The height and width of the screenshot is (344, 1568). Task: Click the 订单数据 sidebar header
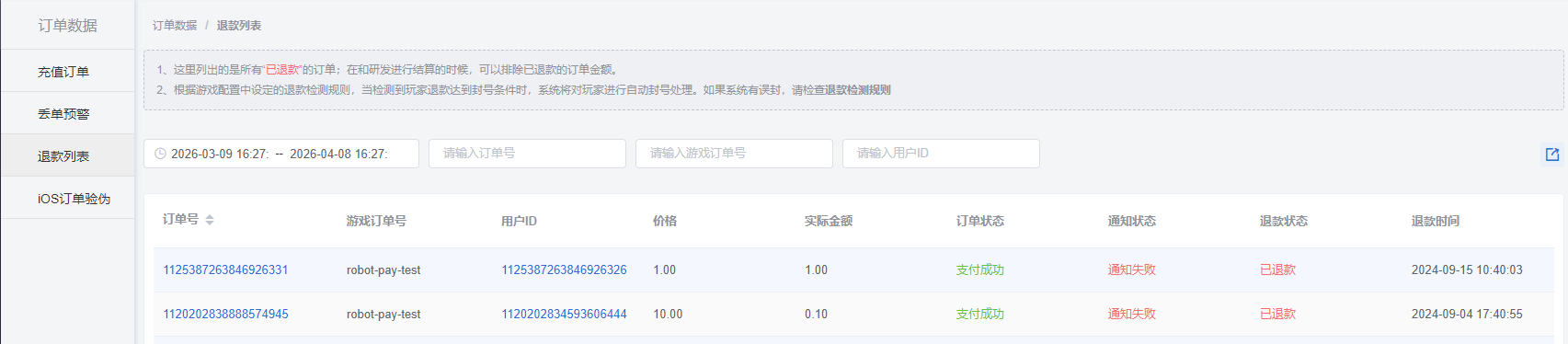[x=67, y=26]
